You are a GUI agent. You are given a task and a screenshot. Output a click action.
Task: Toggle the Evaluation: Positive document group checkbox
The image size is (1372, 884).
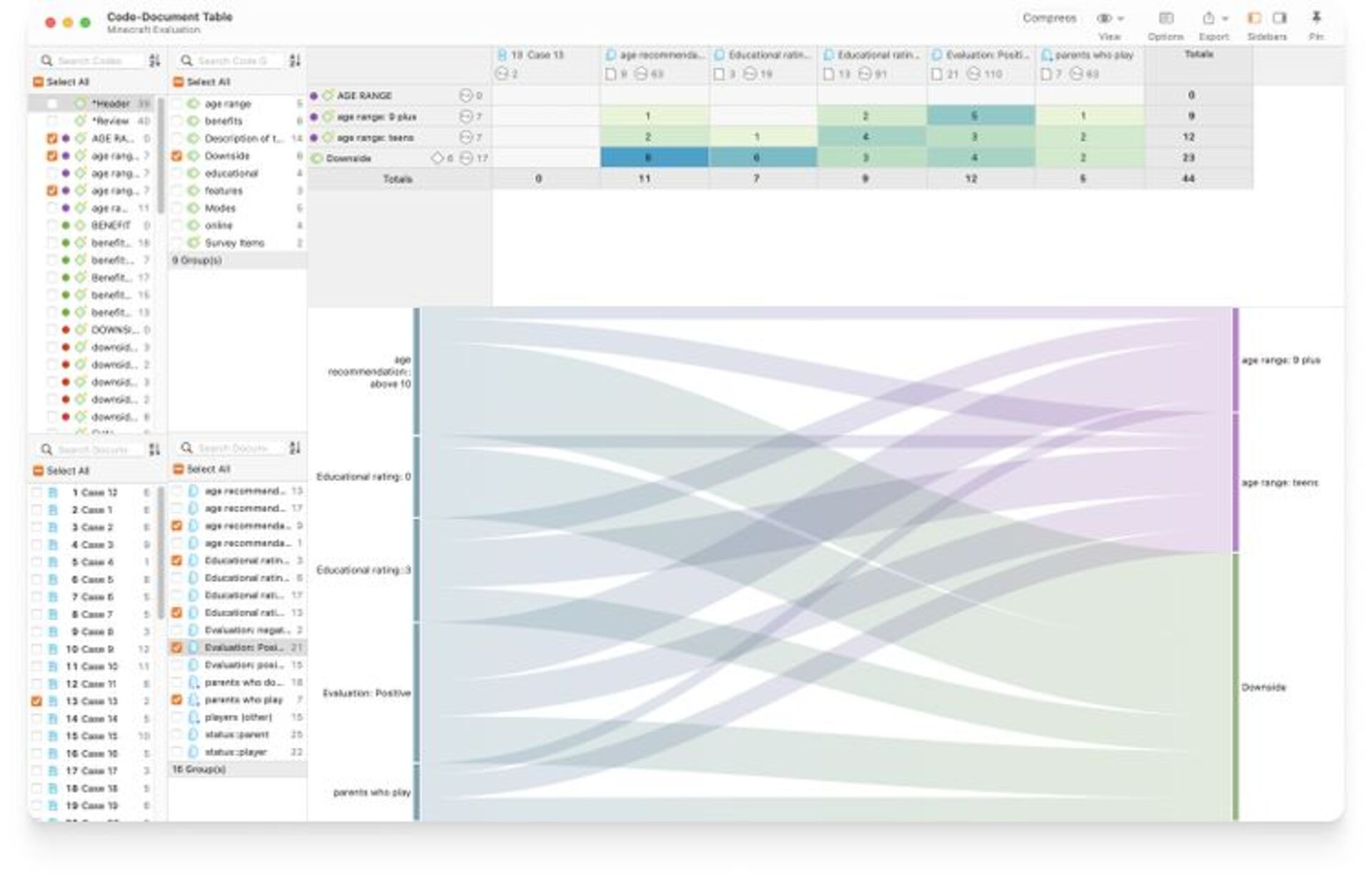pos(177,648)
